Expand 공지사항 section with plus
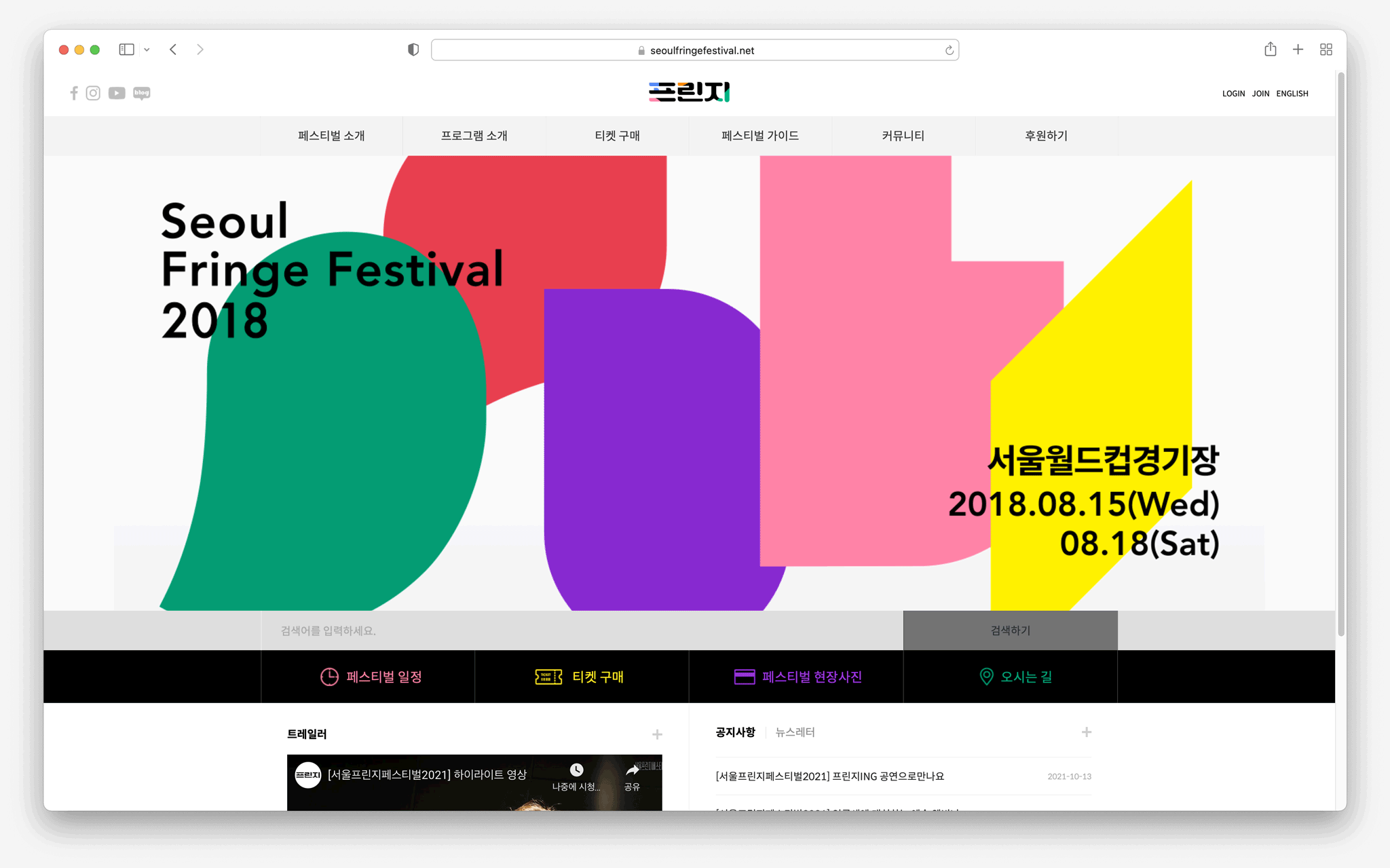 coord(1086,732)
